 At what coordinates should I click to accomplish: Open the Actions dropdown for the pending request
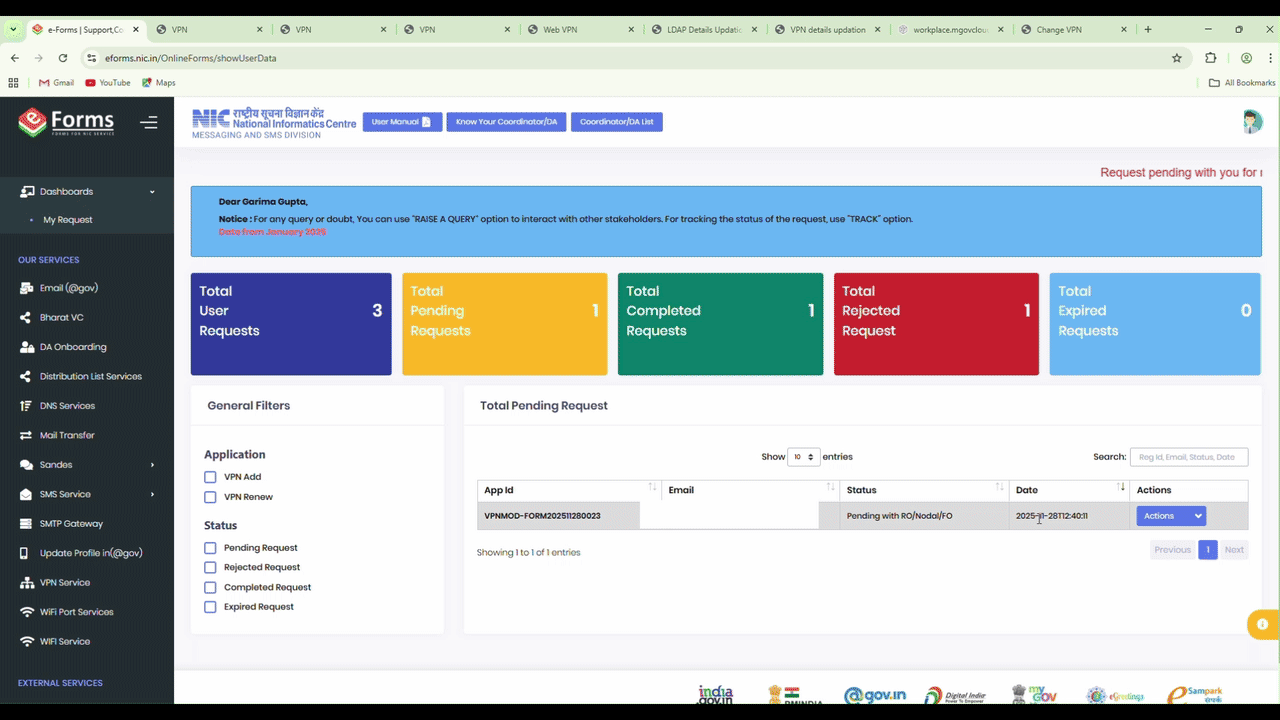pyautogui.click(x=1171, y=515)
